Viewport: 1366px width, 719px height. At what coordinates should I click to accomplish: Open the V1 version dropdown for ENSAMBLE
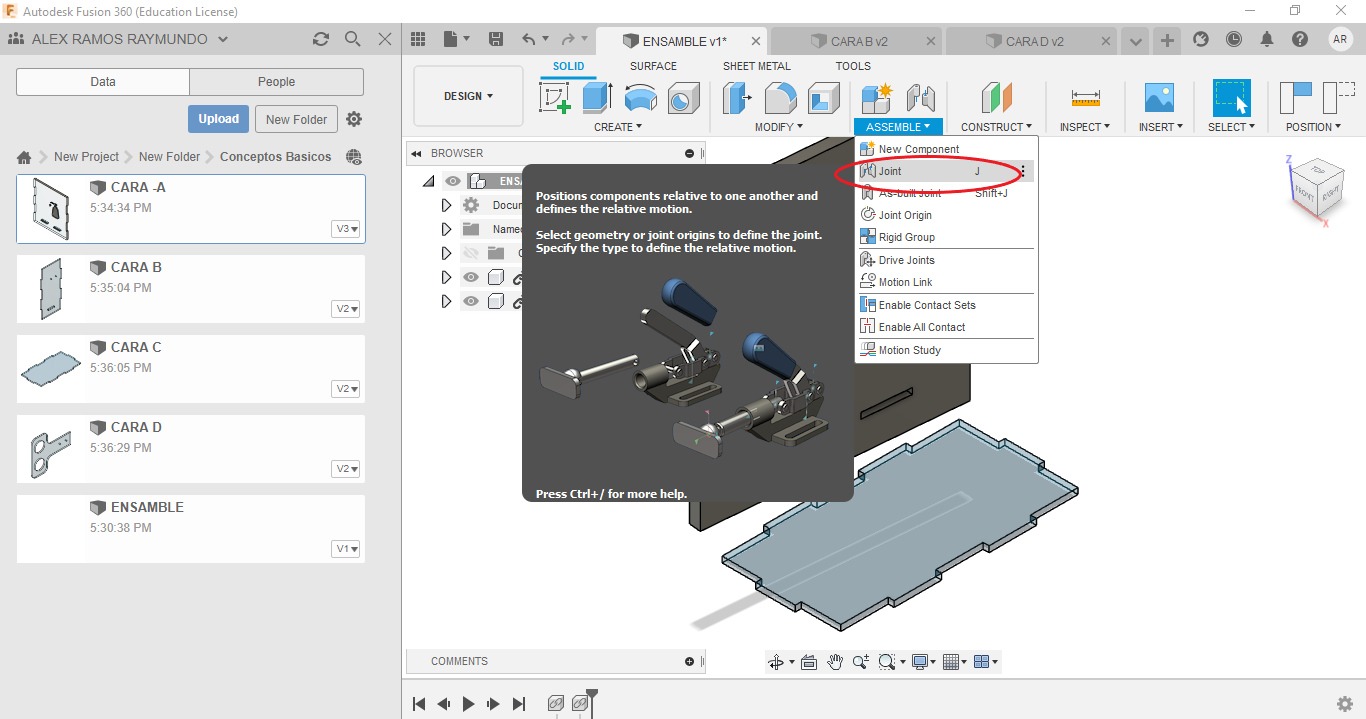346,549
